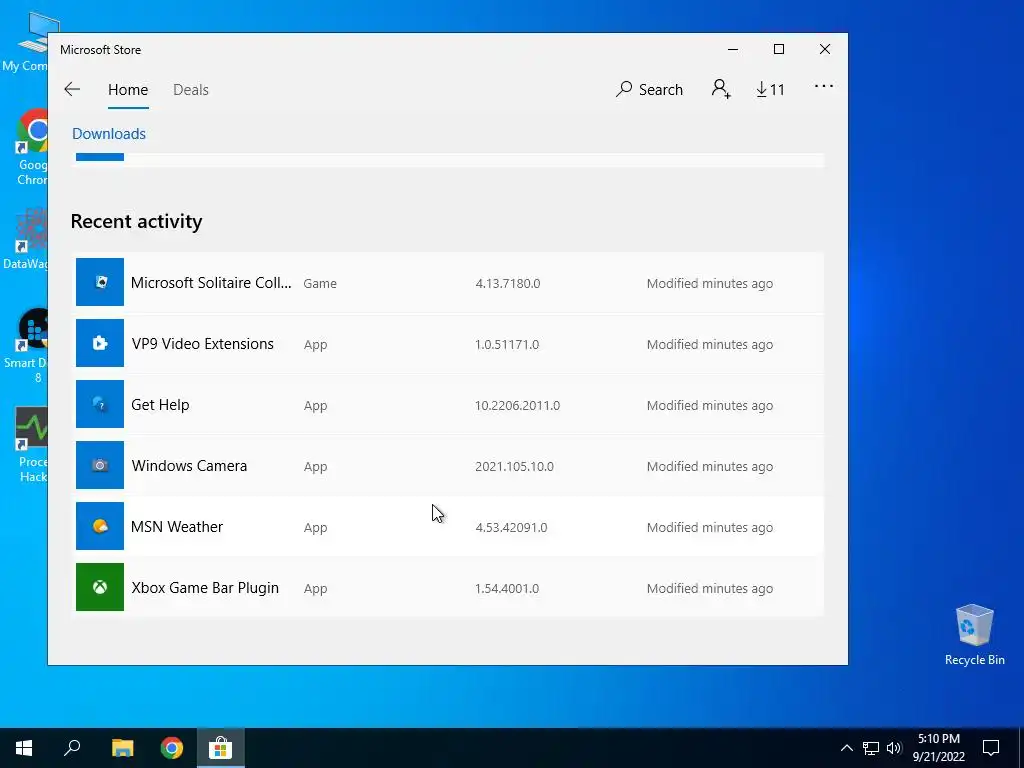This screenshot has height=768, width=1024.
Task: Select the Get Help app name
Action: click(160, 405)
